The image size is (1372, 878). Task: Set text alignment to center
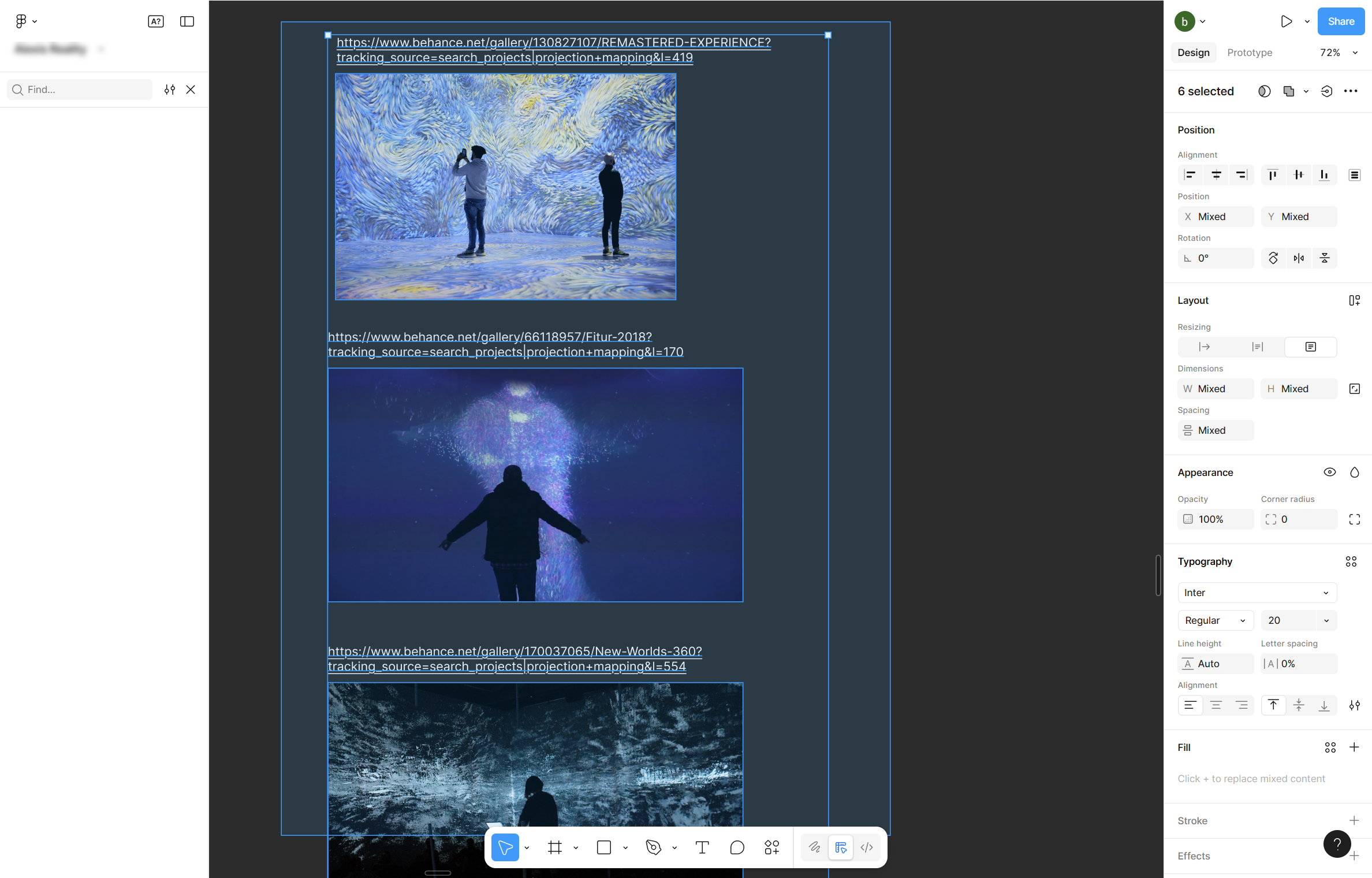coord(1216,705)
